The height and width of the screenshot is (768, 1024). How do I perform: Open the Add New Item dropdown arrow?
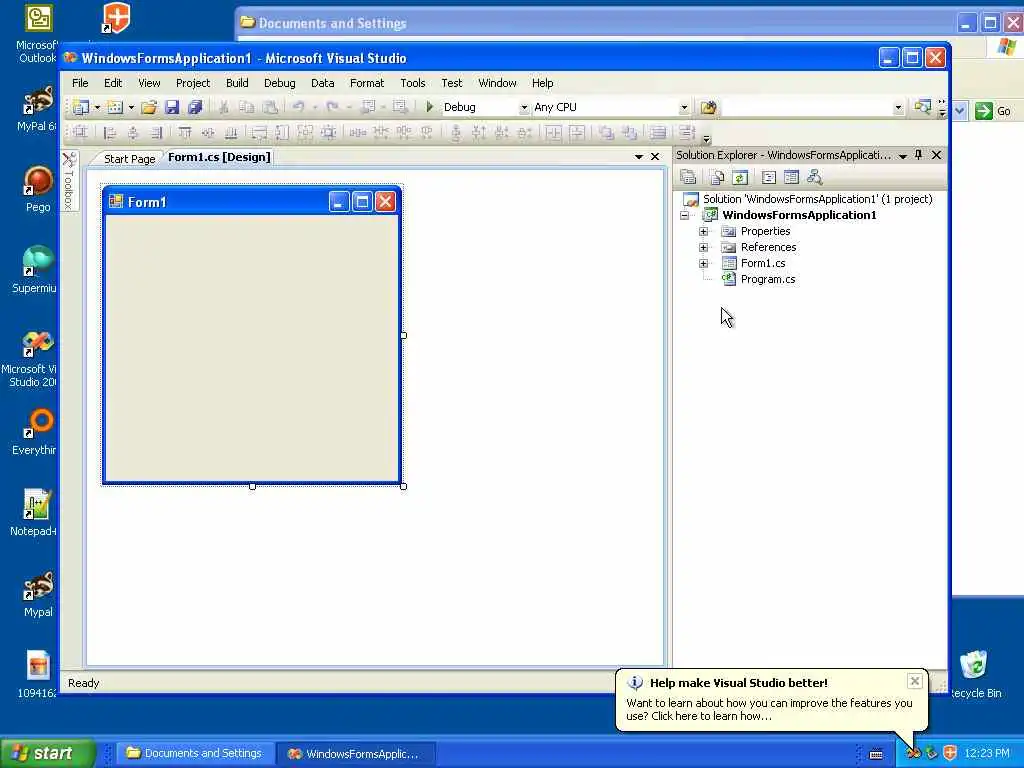coord(131,107)
